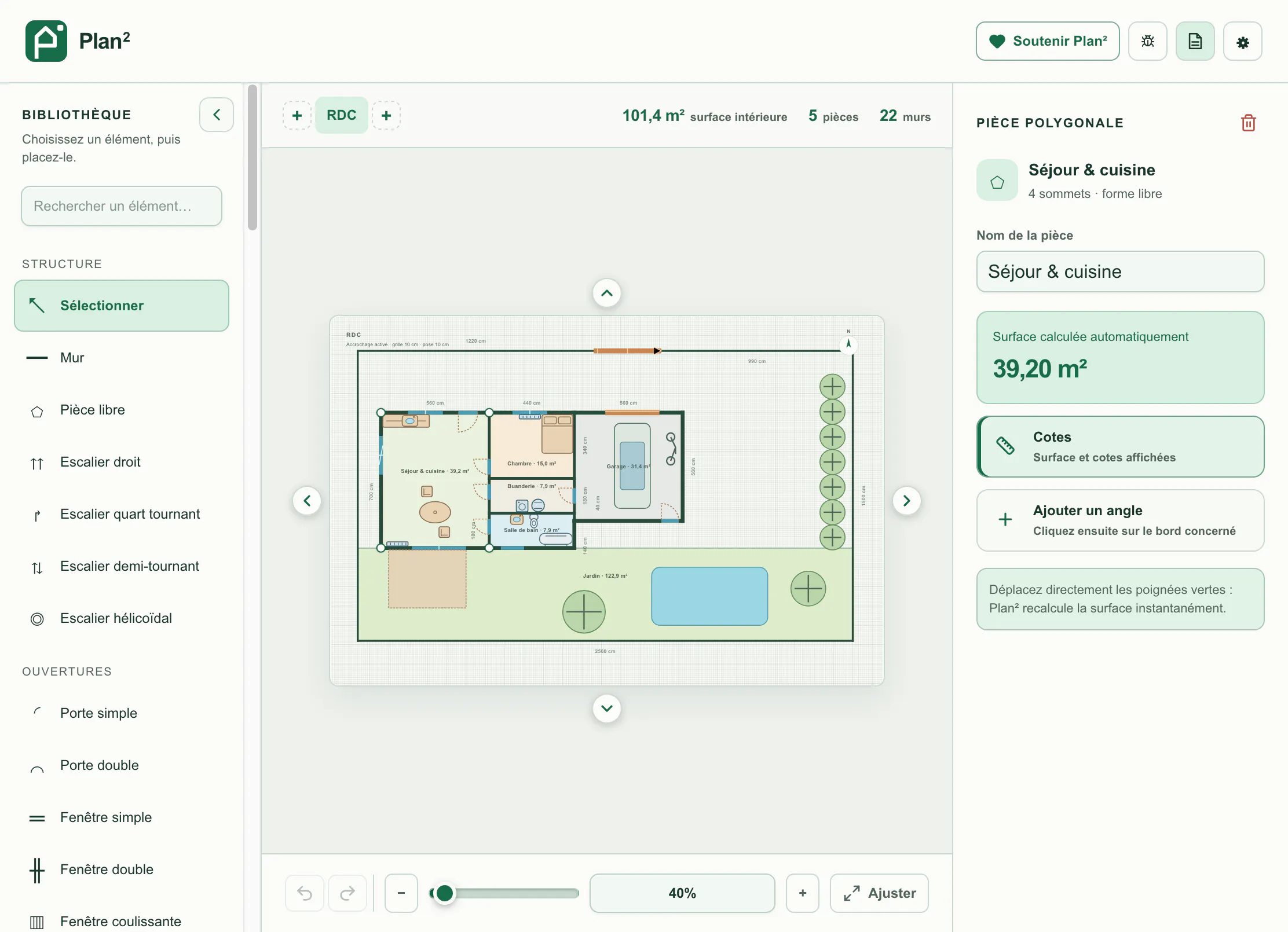
Task: Click the library panel scrollbar
Action: [x=253, y=157]
